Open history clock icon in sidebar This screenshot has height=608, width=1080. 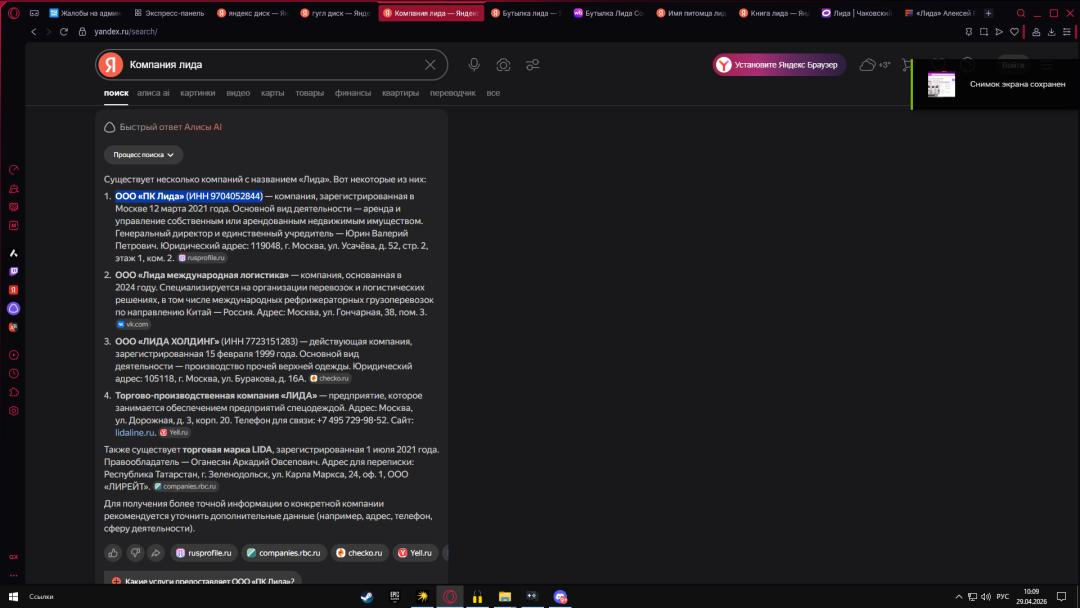click(x=13, y=374)
